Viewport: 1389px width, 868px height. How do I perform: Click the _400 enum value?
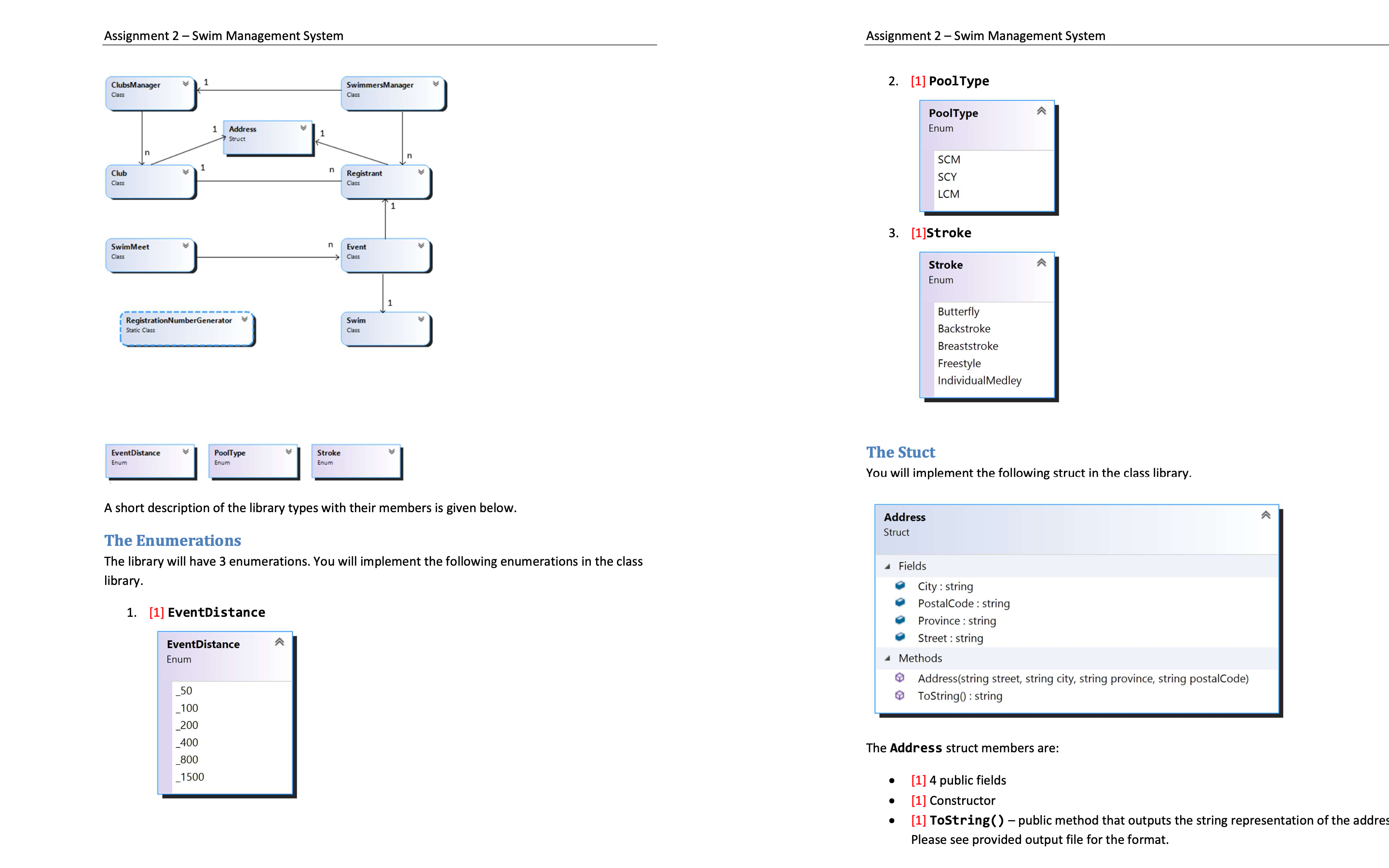pos(187,742)
